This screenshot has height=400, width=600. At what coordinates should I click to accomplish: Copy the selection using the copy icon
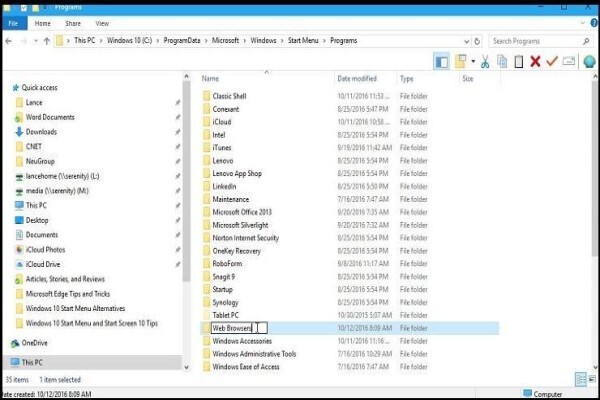click(x=502, y=61)
